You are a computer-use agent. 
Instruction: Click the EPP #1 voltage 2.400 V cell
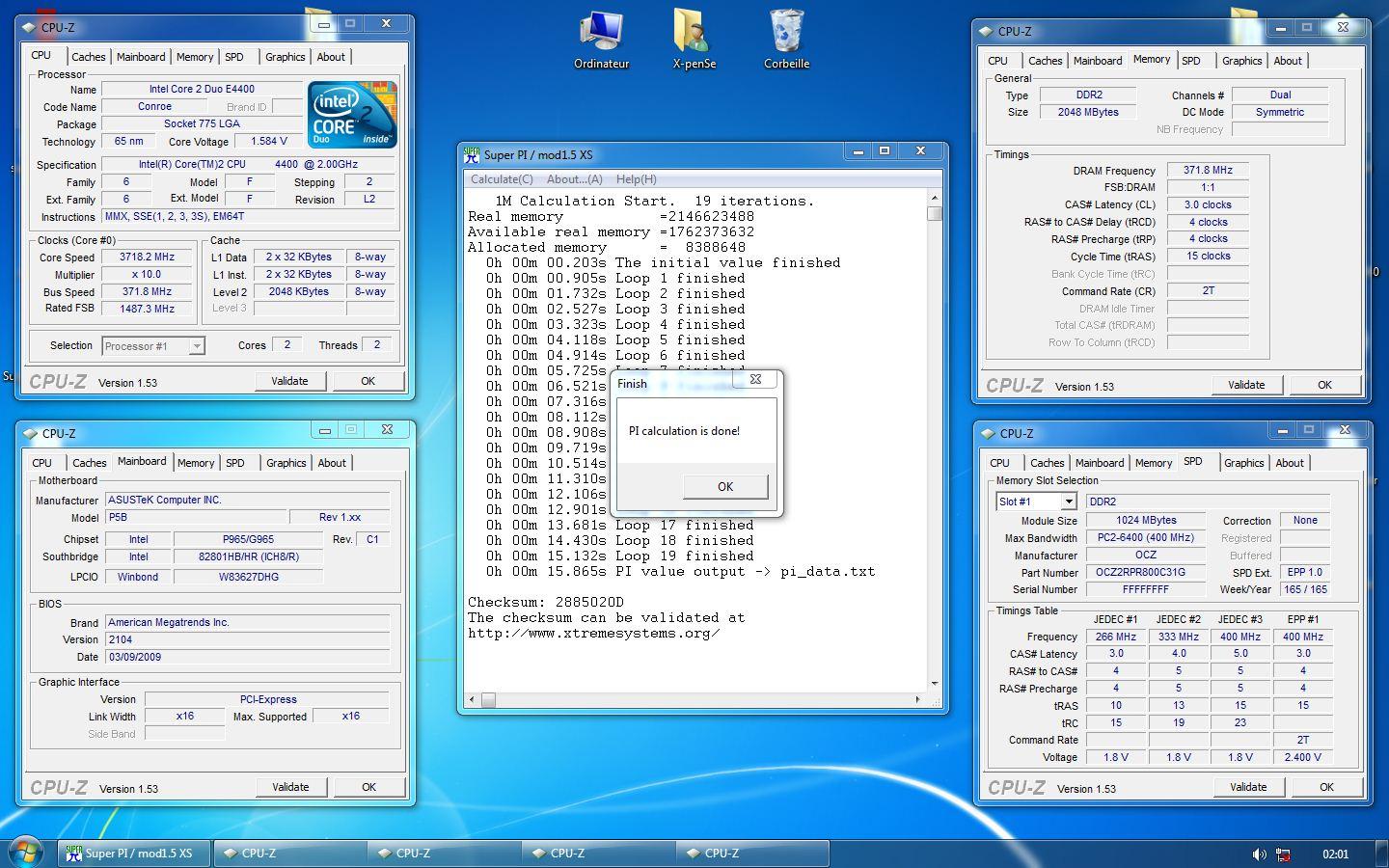coord(1303,757)
